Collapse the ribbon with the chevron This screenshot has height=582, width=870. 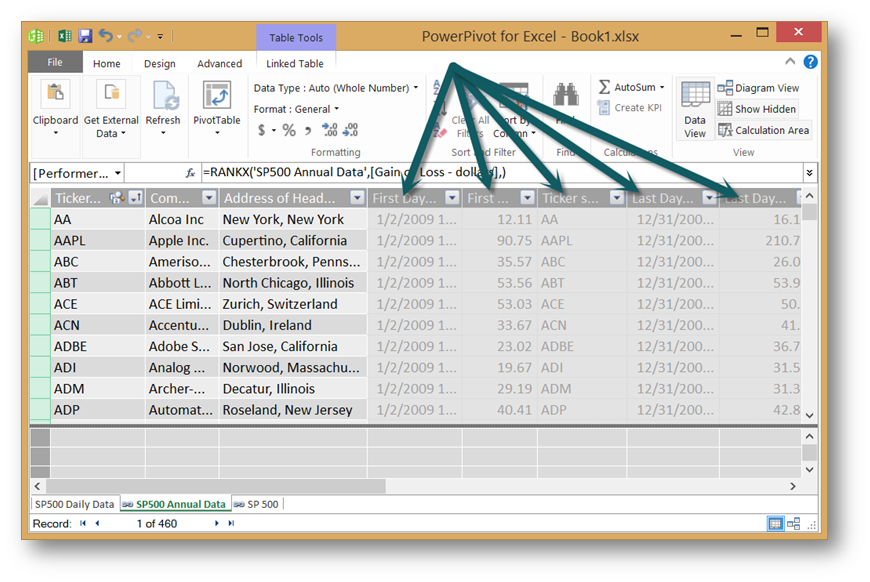[790, 62]
